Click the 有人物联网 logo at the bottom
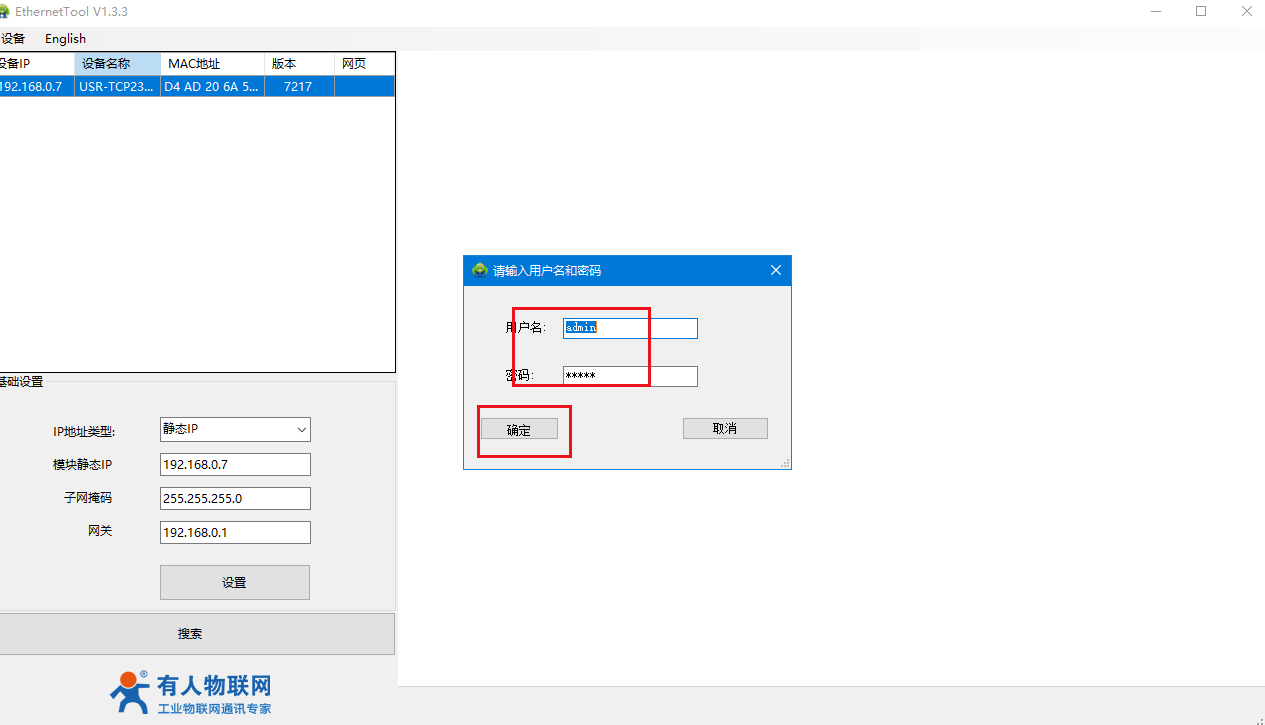 point(190,692)
